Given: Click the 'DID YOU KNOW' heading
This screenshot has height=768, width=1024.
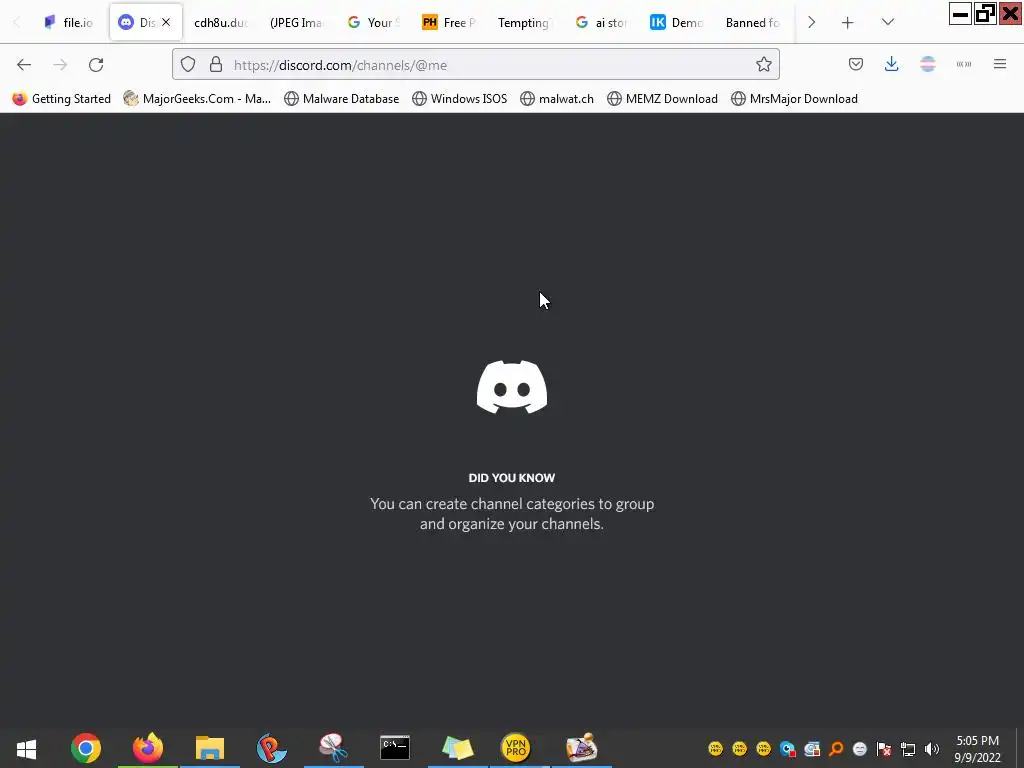Looking at the screenshot, I should coord(512,478).
